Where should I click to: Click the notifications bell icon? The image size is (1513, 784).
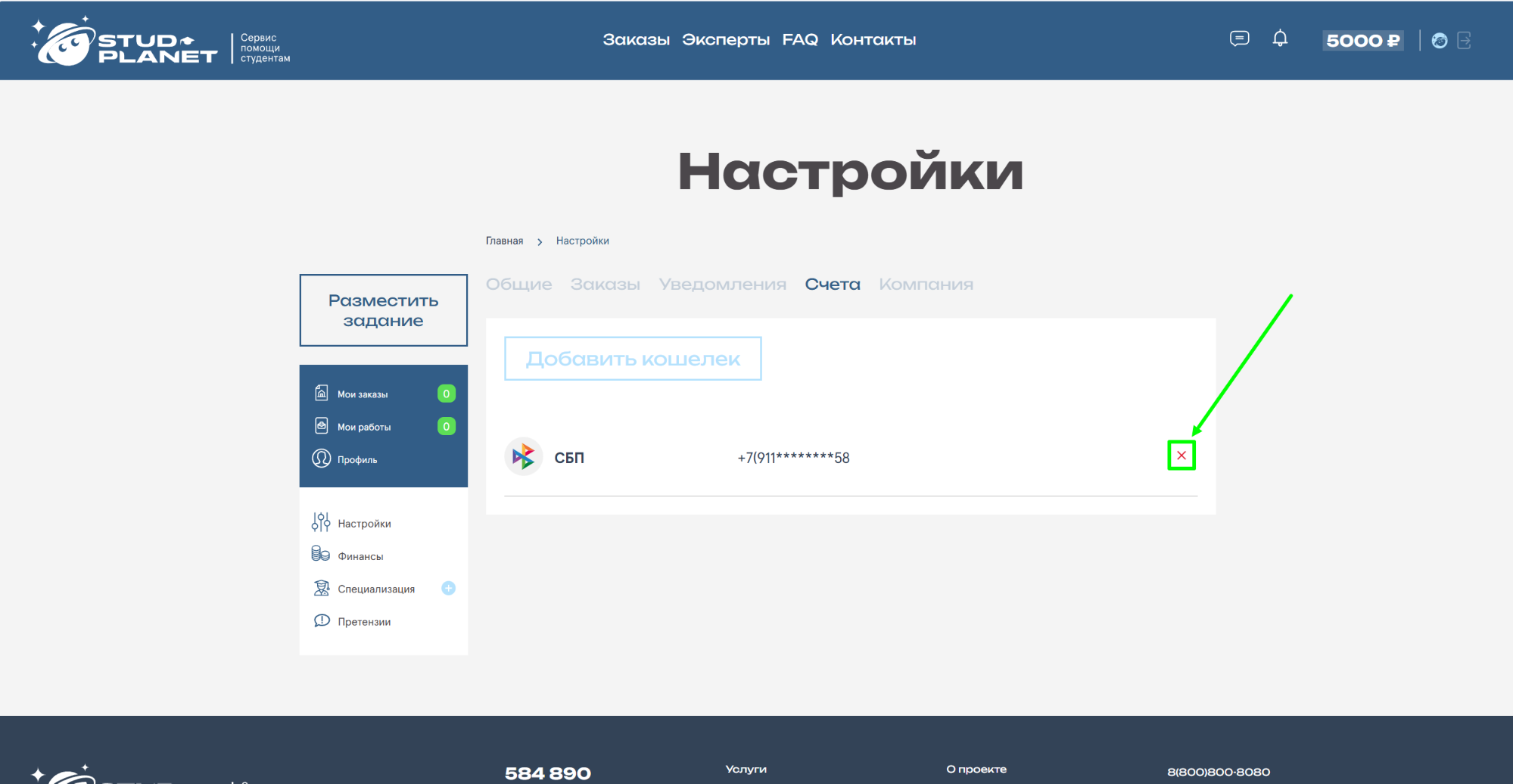pos(1280,39)
